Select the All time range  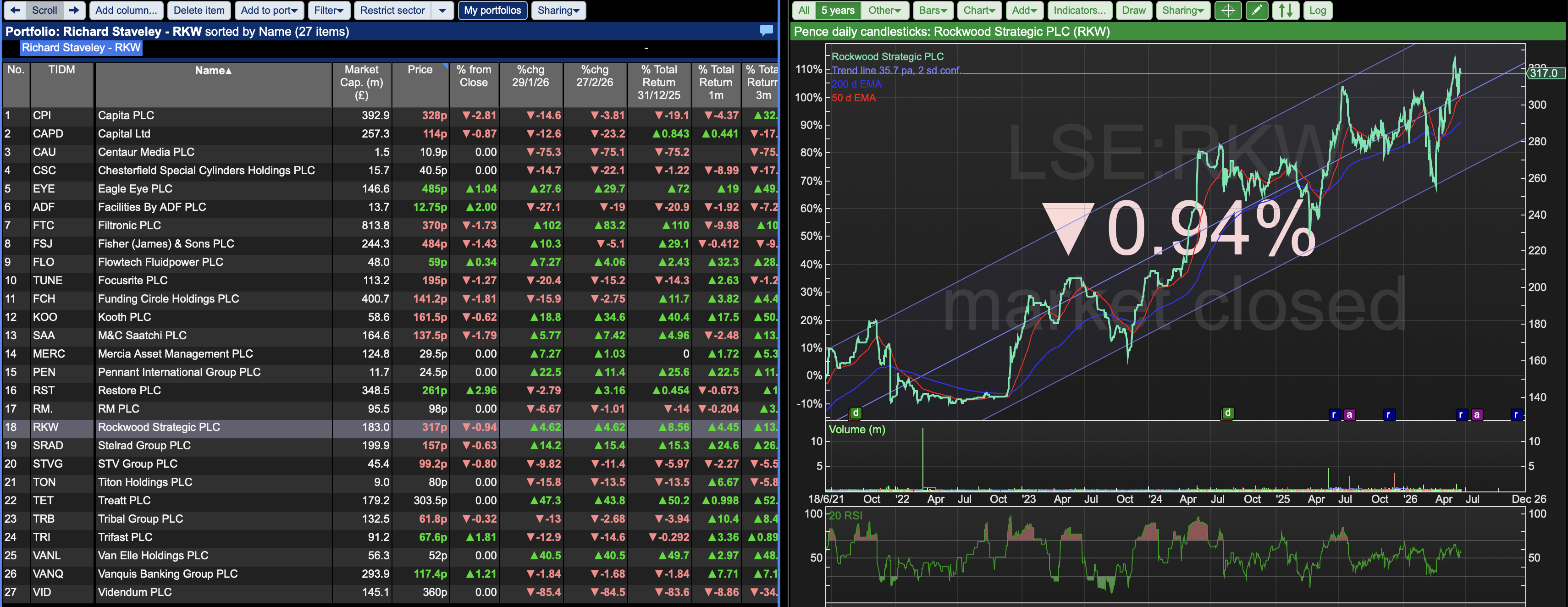coord(803,11)
